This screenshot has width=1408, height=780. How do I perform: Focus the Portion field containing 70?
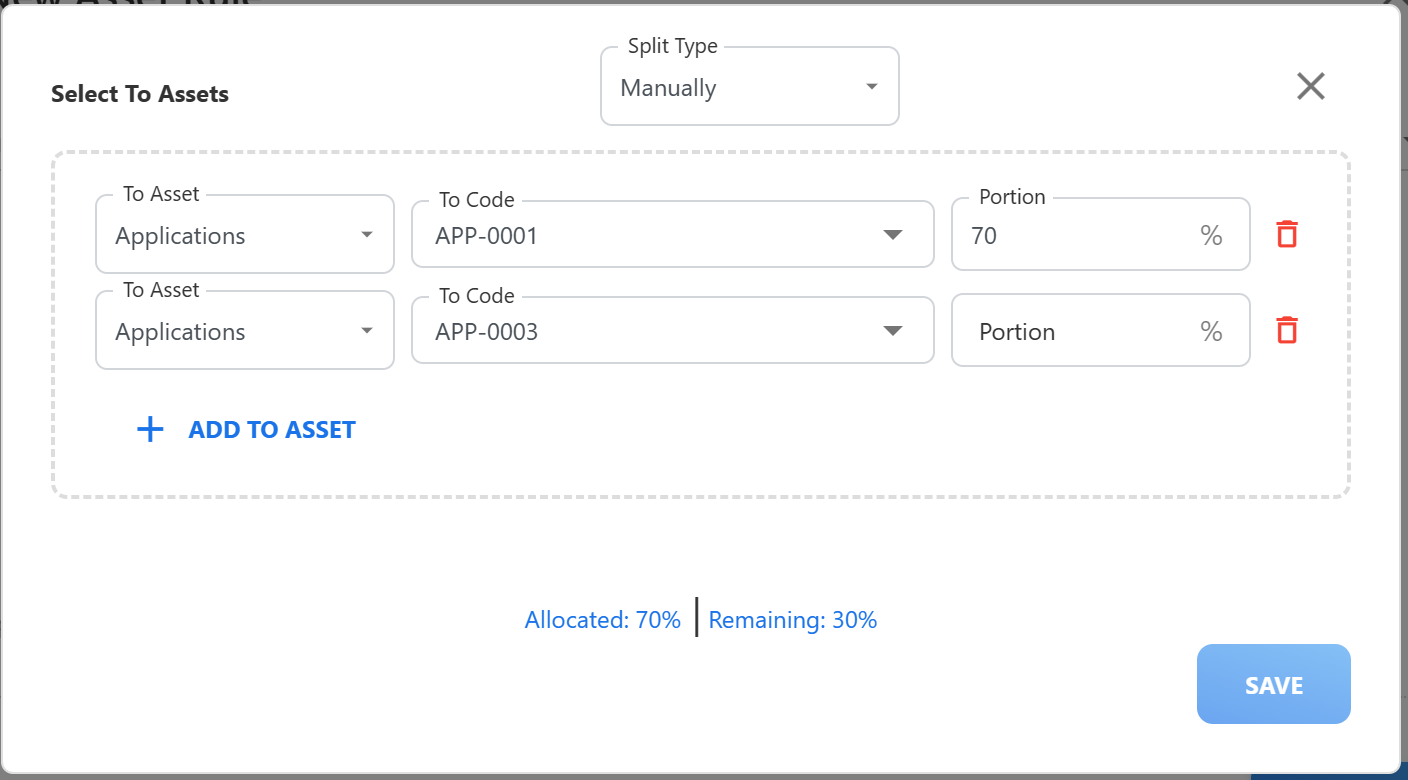(1070, 236)
